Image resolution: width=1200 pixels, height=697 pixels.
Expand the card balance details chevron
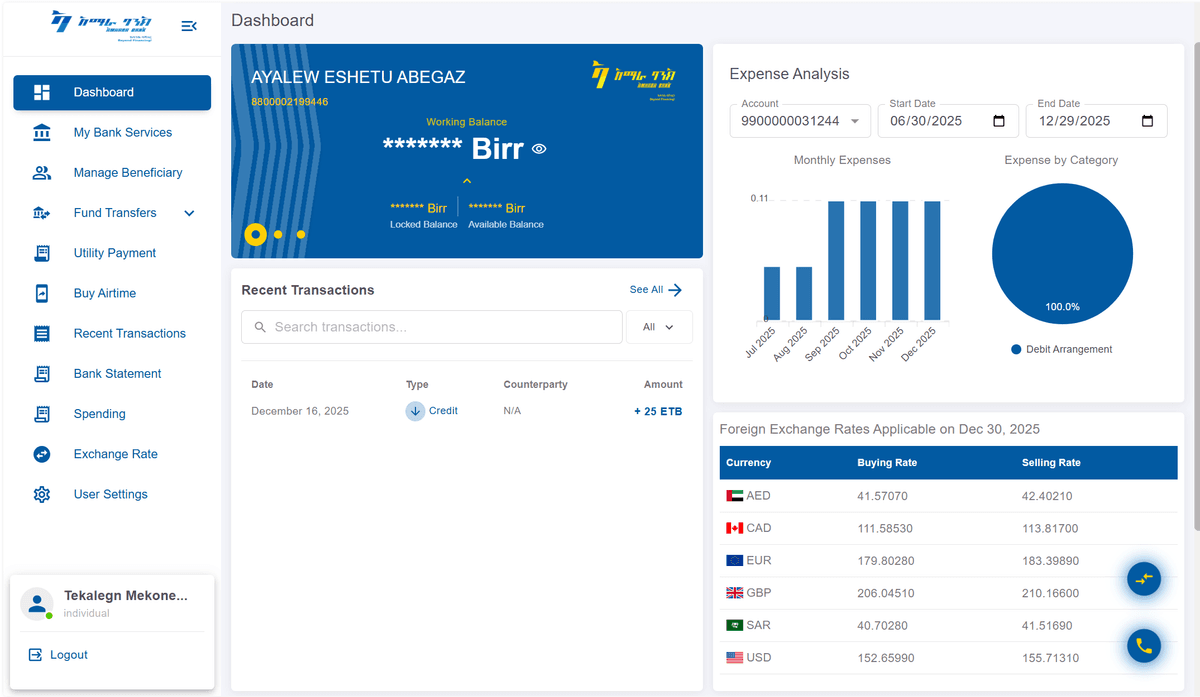click(x=466, y=180)
